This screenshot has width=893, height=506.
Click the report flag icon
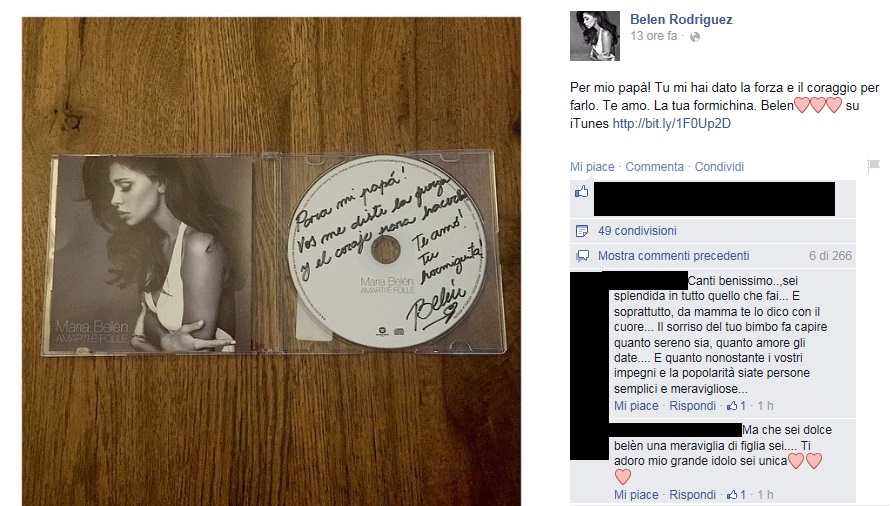click(873, 166)
